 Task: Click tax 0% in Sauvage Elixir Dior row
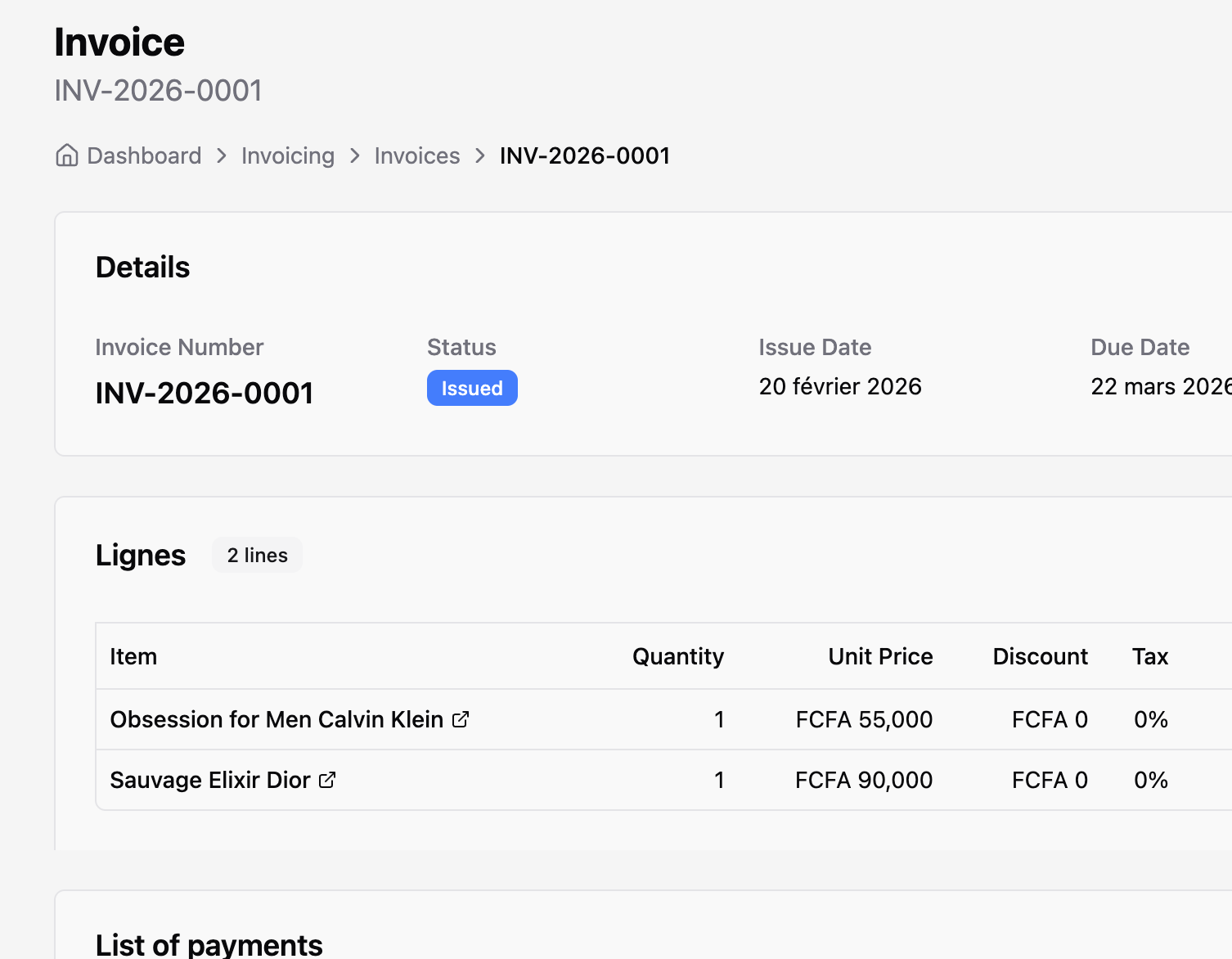click(1151, 780)
